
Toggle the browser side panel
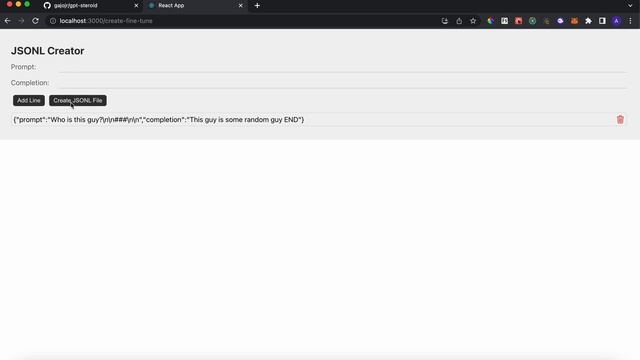click(x=602, y=21)
